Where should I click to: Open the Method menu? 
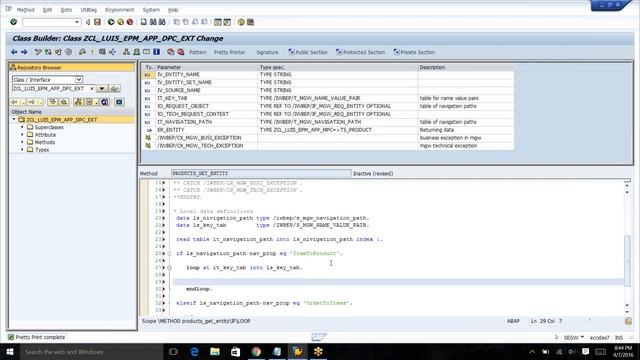tap(25, 10)
